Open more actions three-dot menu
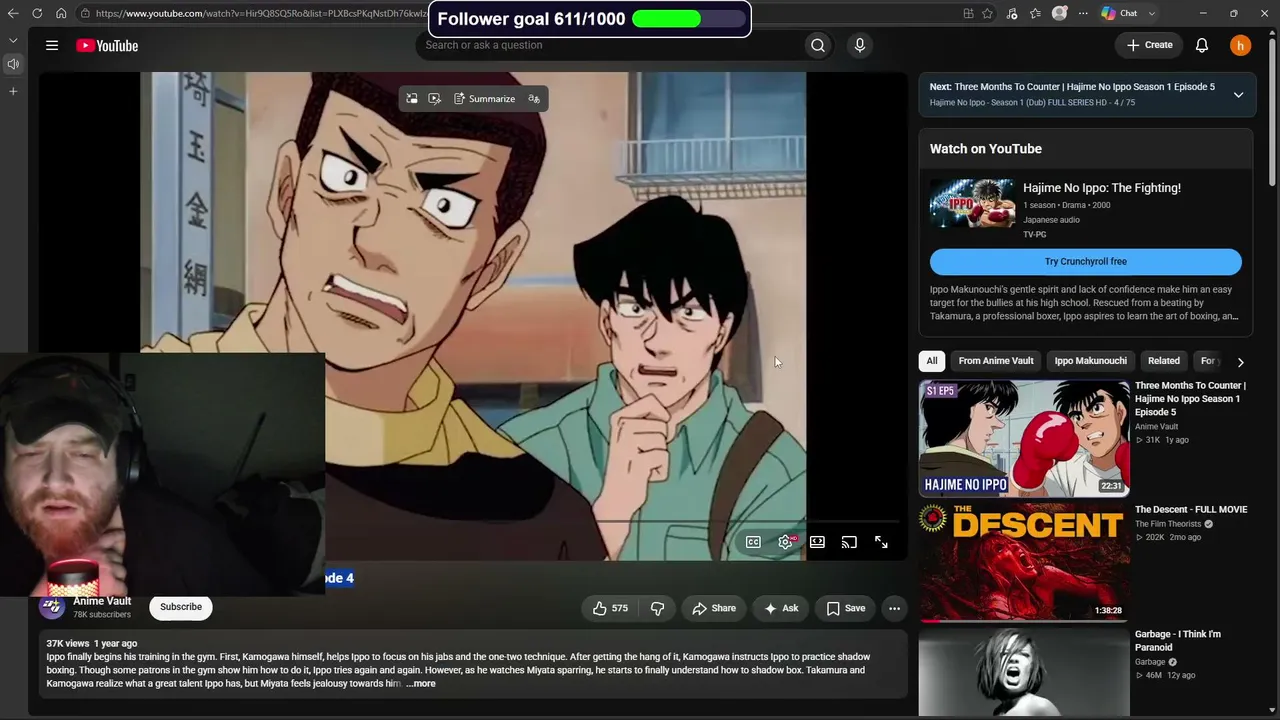The width and height of the screenshot is (1280, 720). pyautogui.click(x=894, y=608)
